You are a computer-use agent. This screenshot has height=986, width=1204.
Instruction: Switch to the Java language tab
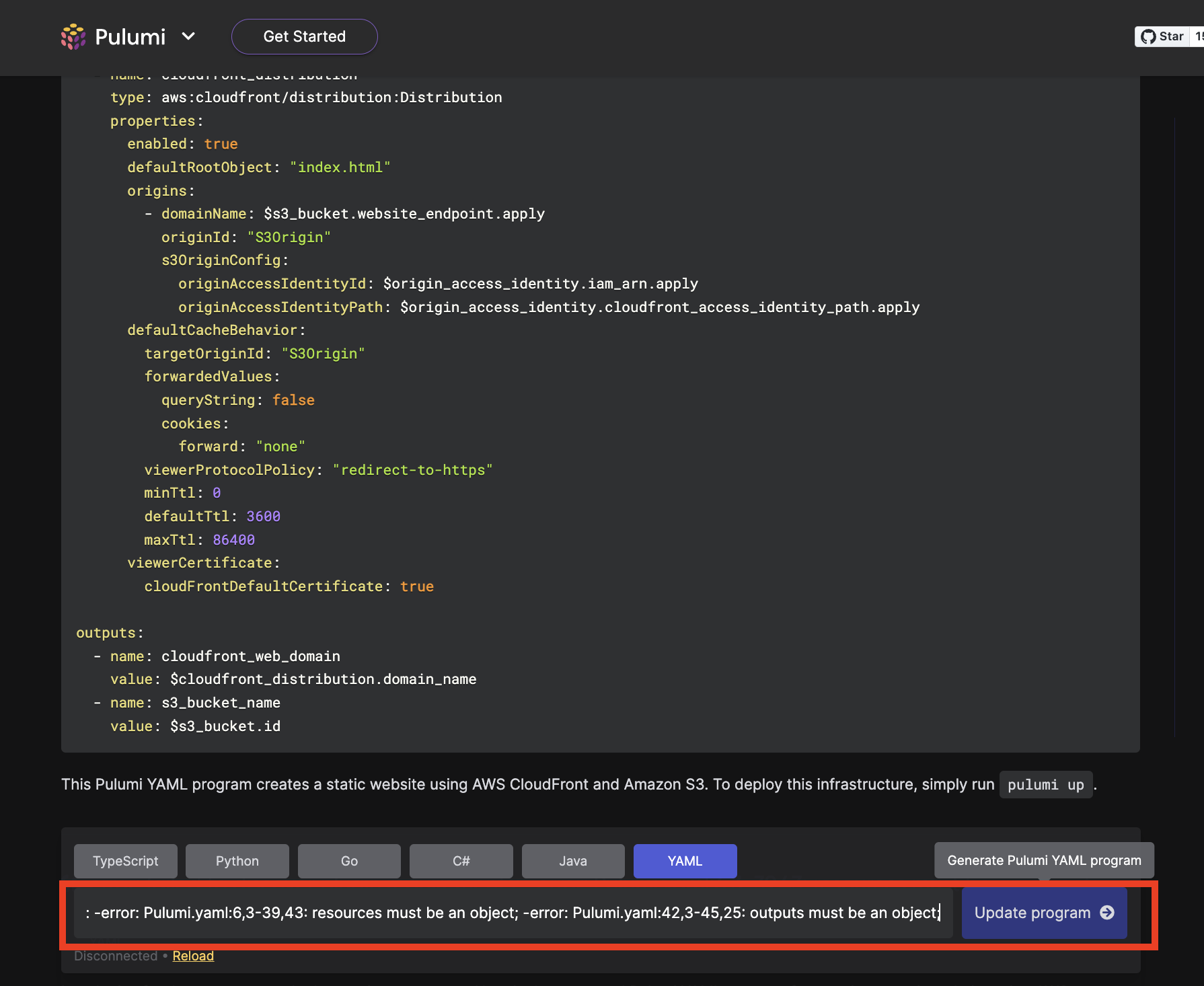(x=573, y=861)
